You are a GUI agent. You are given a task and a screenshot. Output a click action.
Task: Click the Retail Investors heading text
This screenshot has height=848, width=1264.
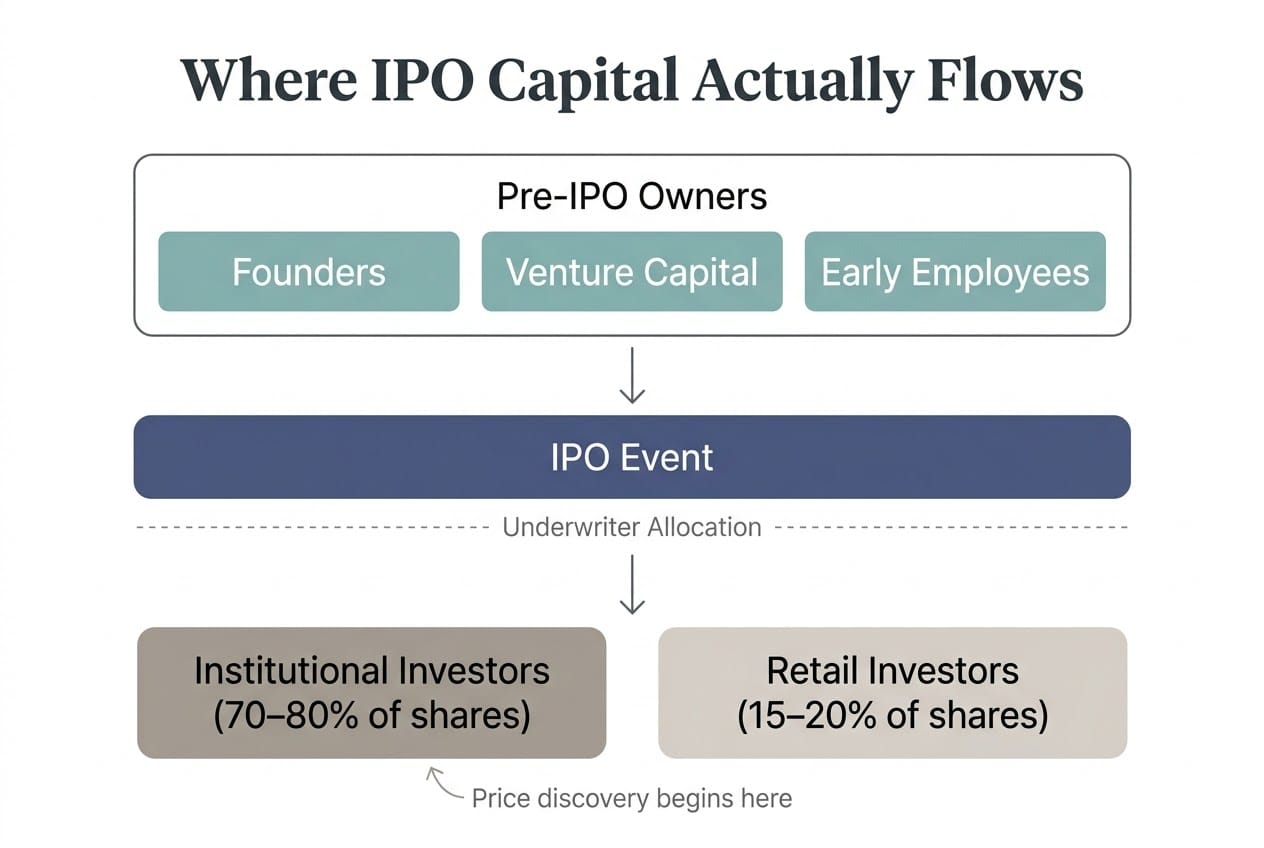click(892, 670)
